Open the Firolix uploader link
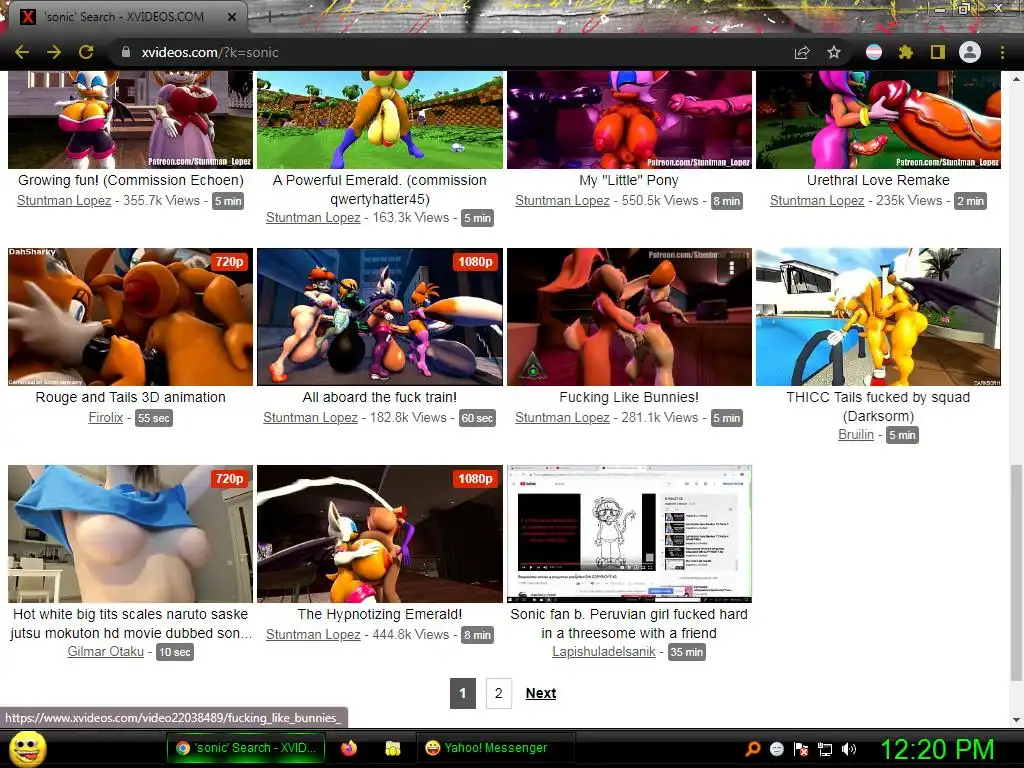Image resolution: width=1024 pixels, height=768 pixels. point(106,417)
